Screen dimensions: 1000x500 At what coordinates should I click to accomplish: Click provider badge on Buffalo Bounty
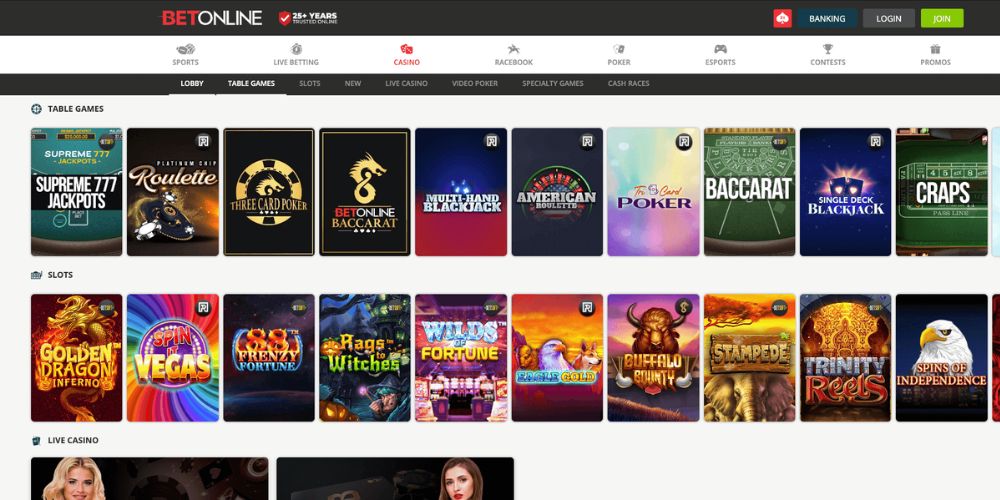click(684, 307)
